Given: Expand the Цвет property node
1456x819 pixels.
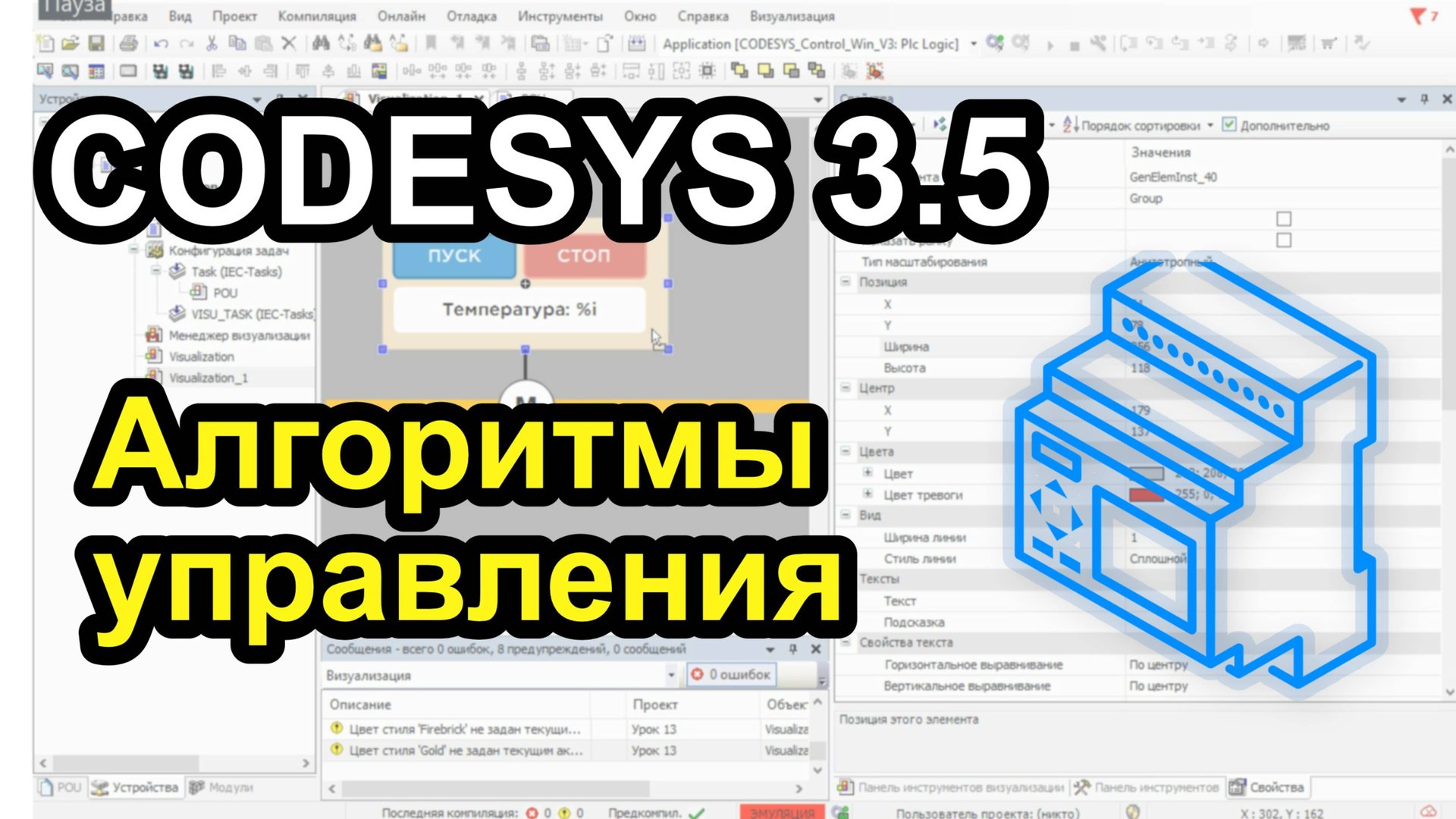Looking at the screenshot, I should 868,472.
